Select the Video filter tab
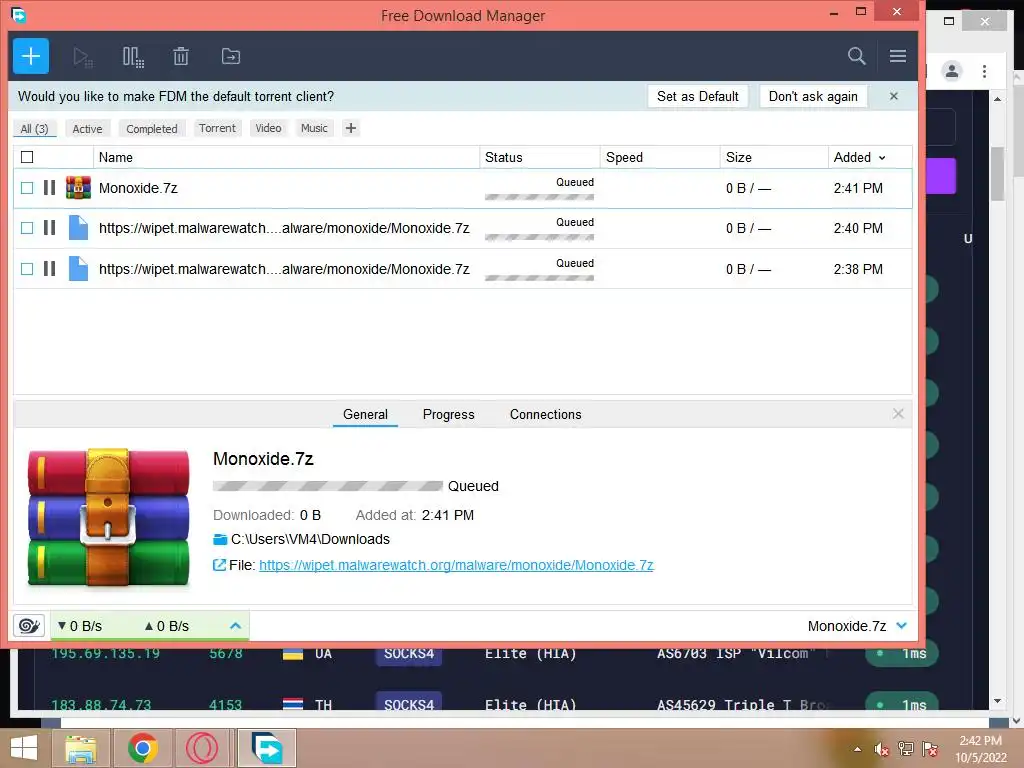1024x768 pixels. 268,128
